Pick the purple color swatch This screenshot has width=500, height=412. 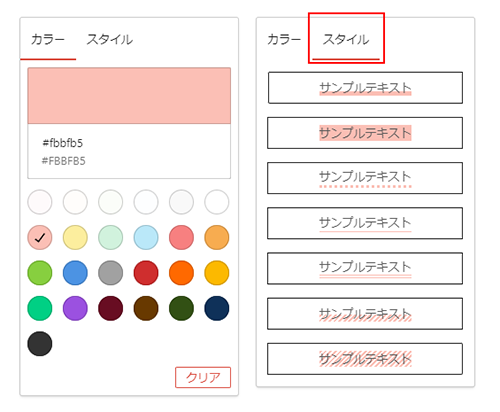(x=75, y=308)
